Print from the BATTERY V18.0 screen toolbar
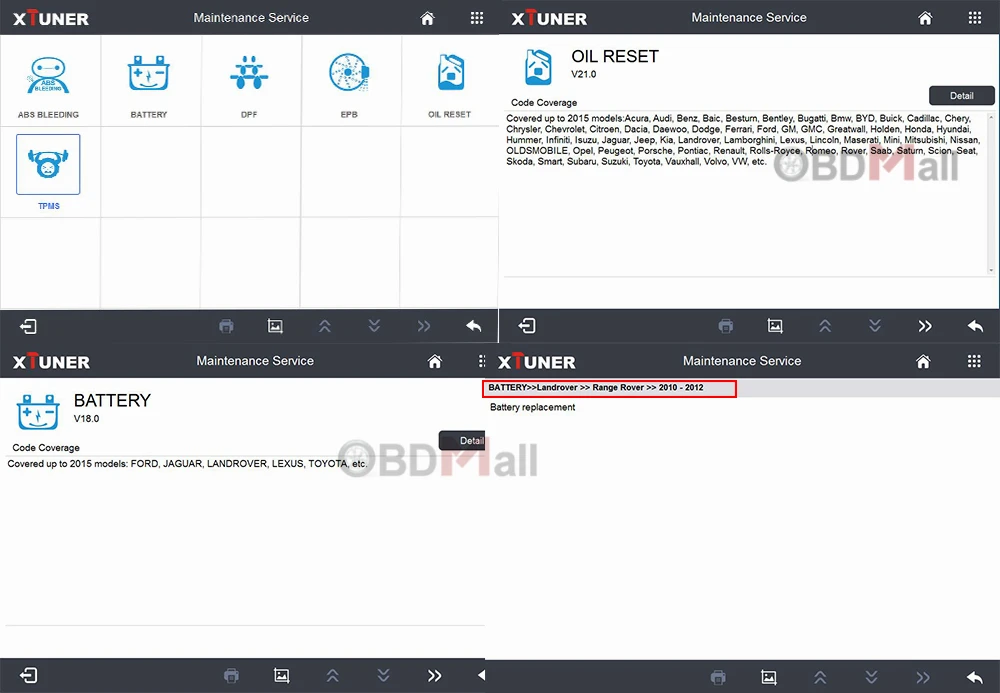 click(232, 676)
